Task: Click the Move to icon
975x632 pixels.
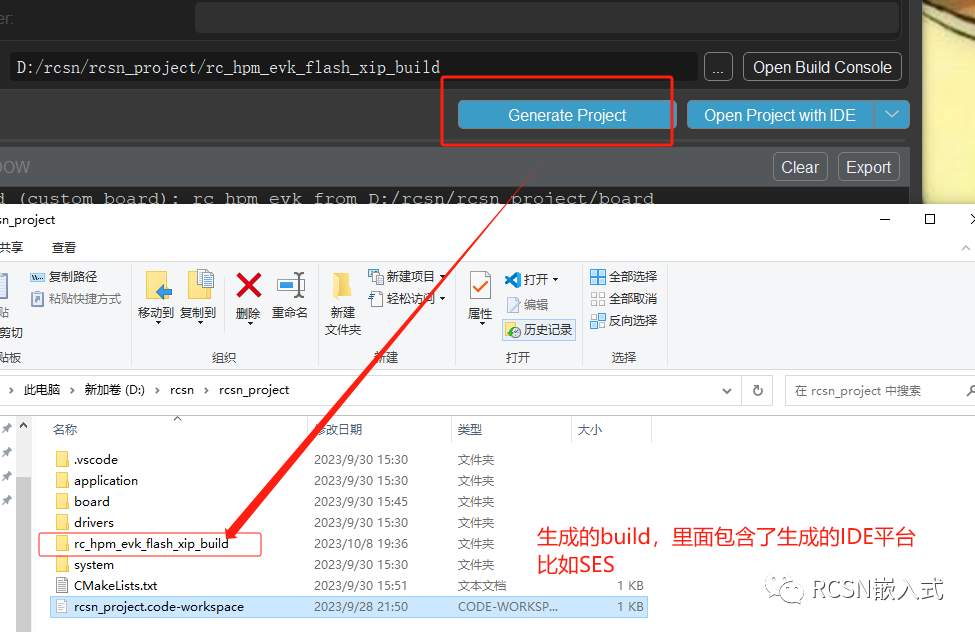Action: click(x=156, y=287)
